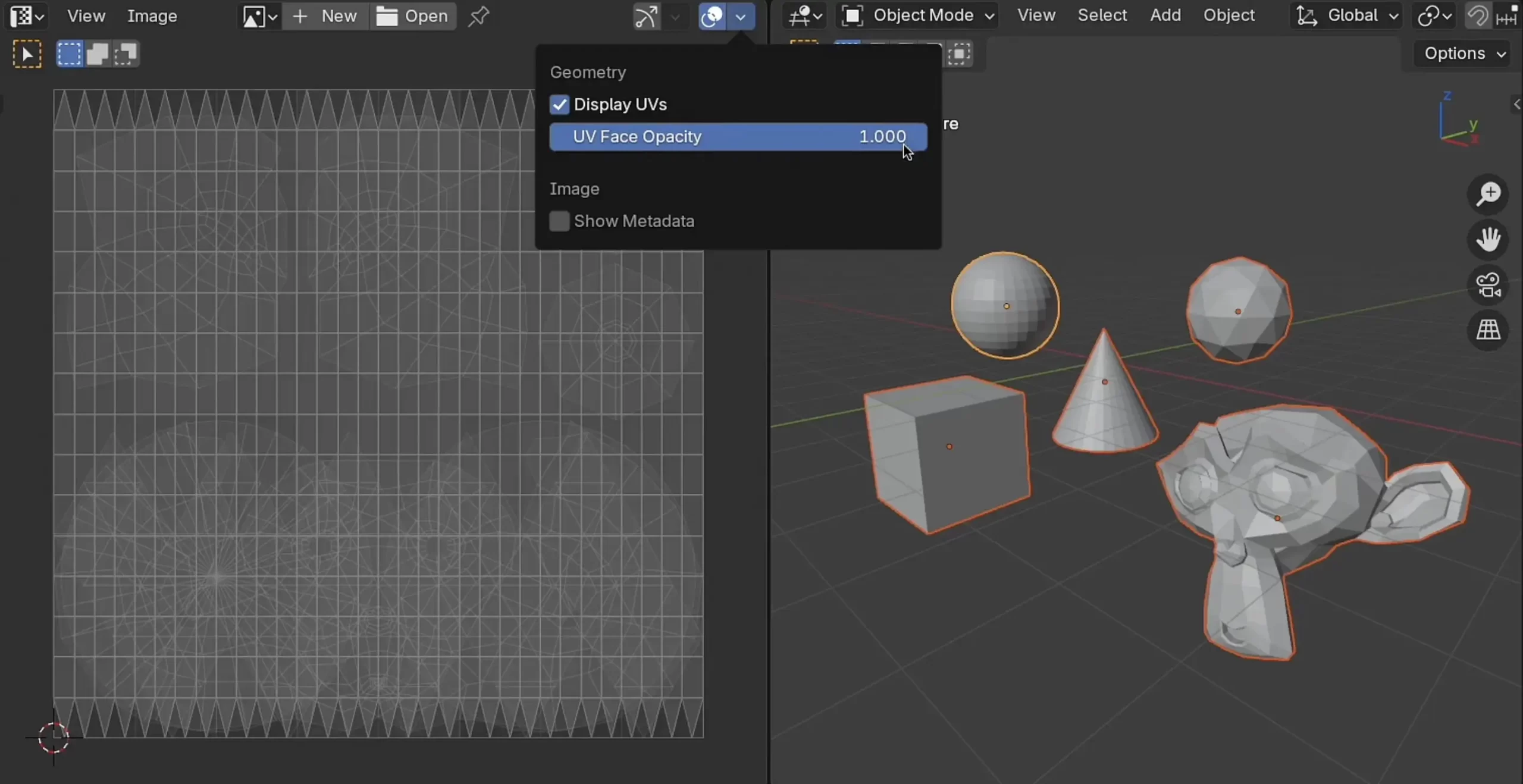Activate the Select Box tool in UV editor
The width and height of the screenshot is (1523, 784).
click(x=26, y=54)
